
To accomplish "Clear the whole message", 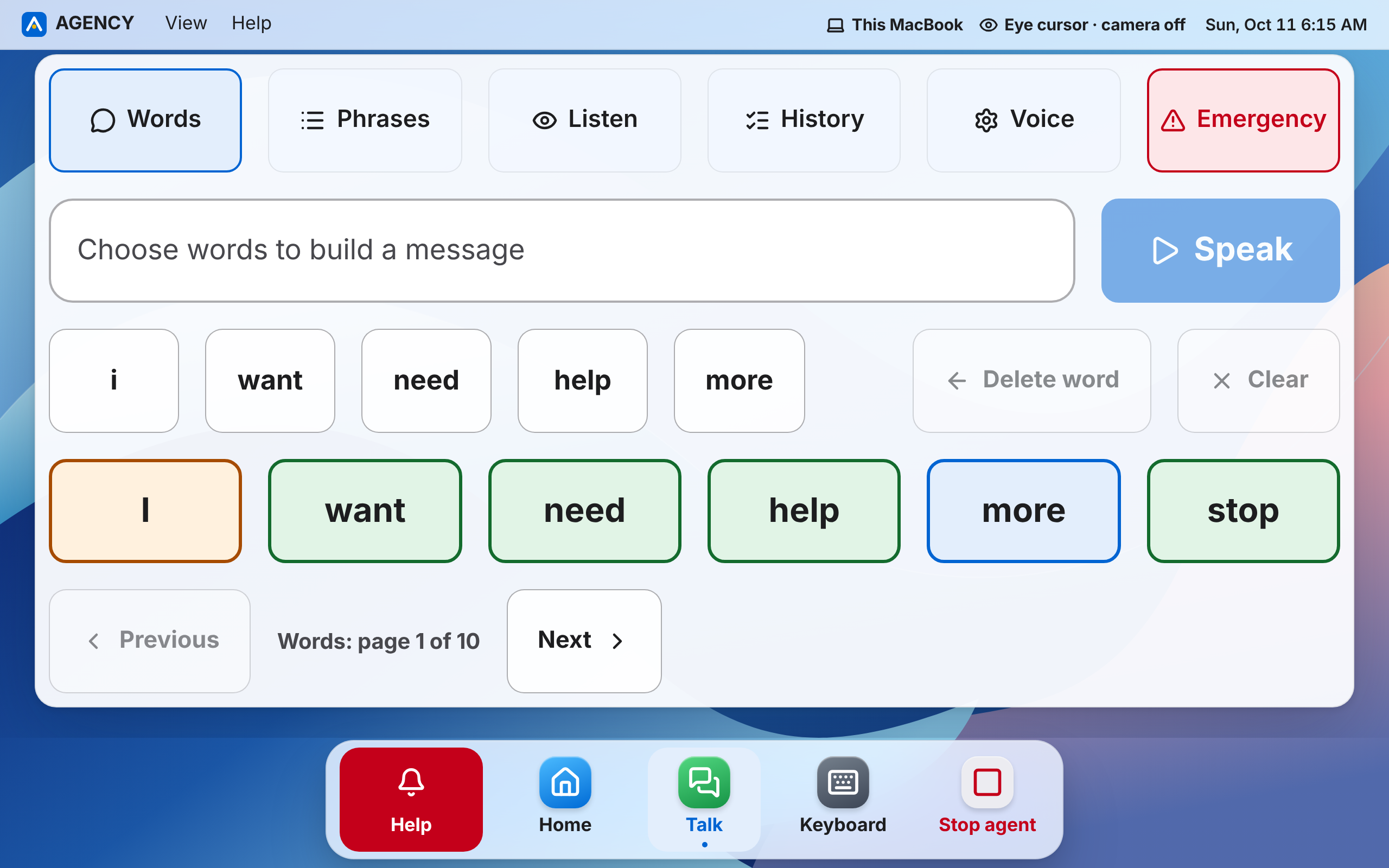I will [x=1258, y=380].
